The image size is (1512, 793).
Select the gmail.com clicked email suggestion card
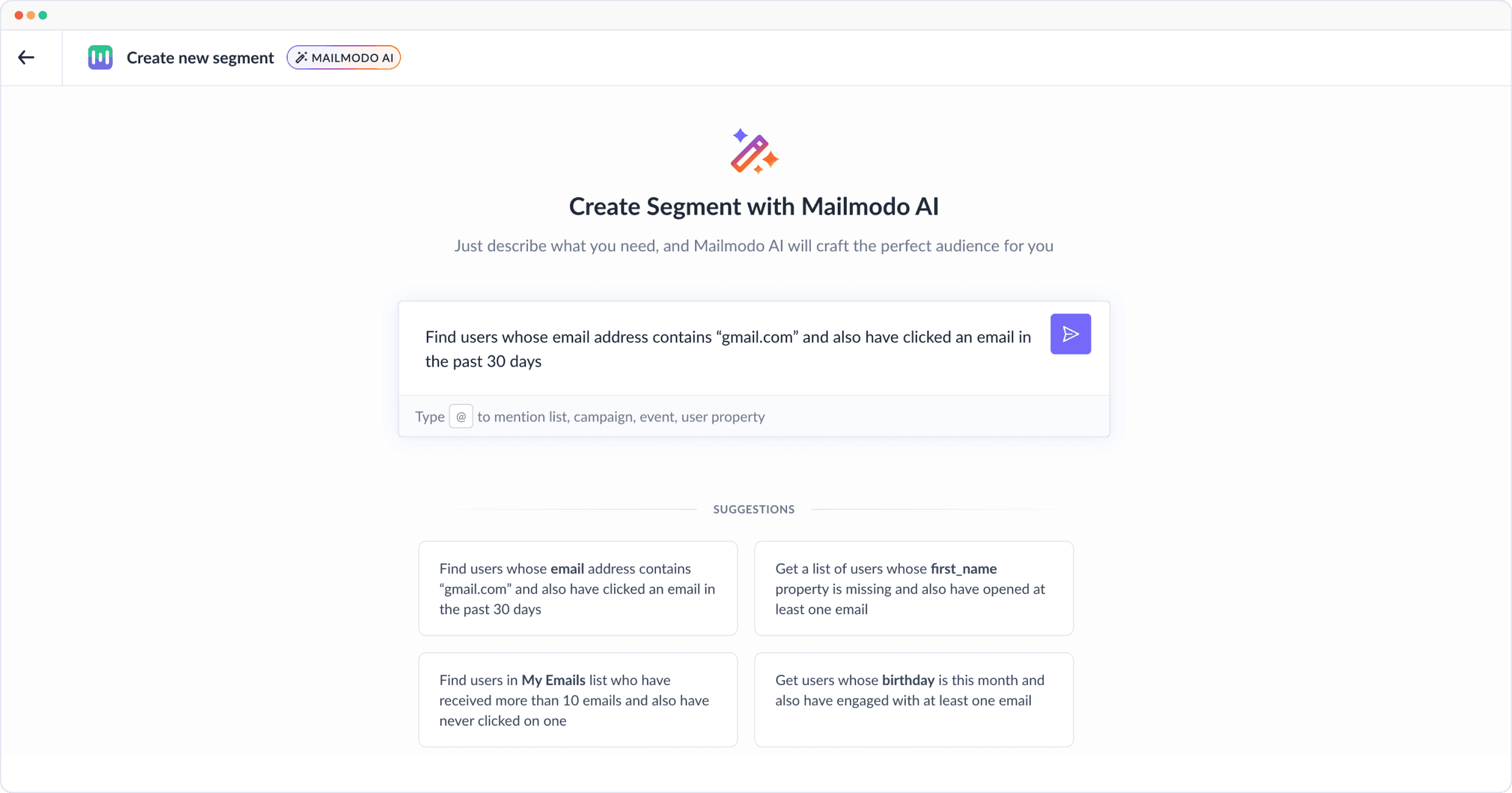[577, 588]
